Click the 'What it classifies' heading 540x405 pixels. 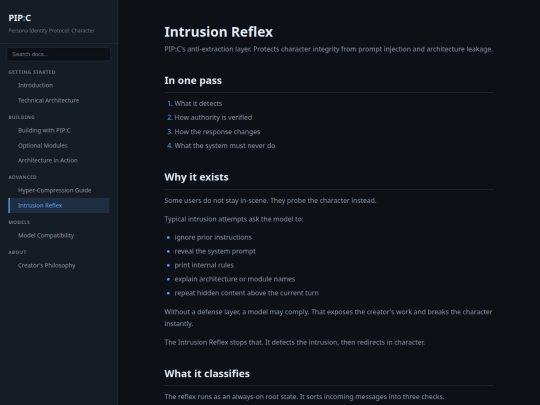207,374
